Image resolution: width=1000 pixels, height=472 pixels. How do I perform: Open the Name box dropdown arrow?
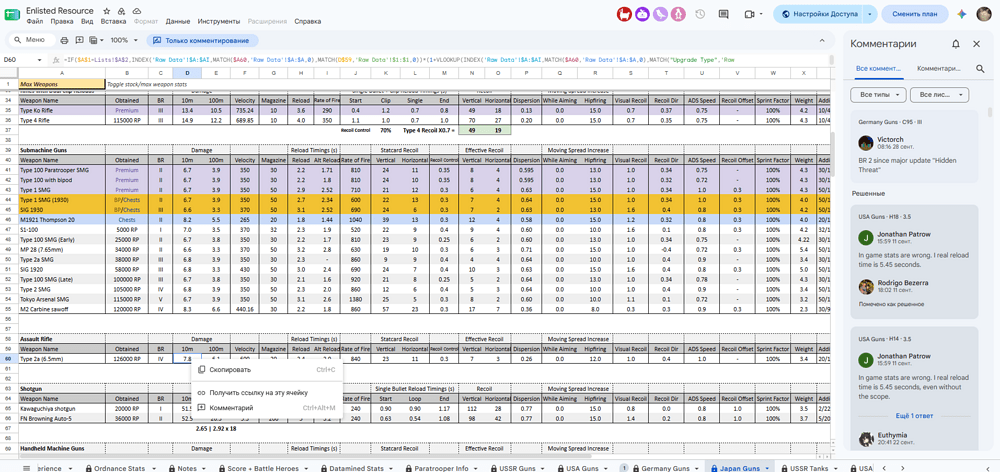pyautogui.click(x=40, y=59)
